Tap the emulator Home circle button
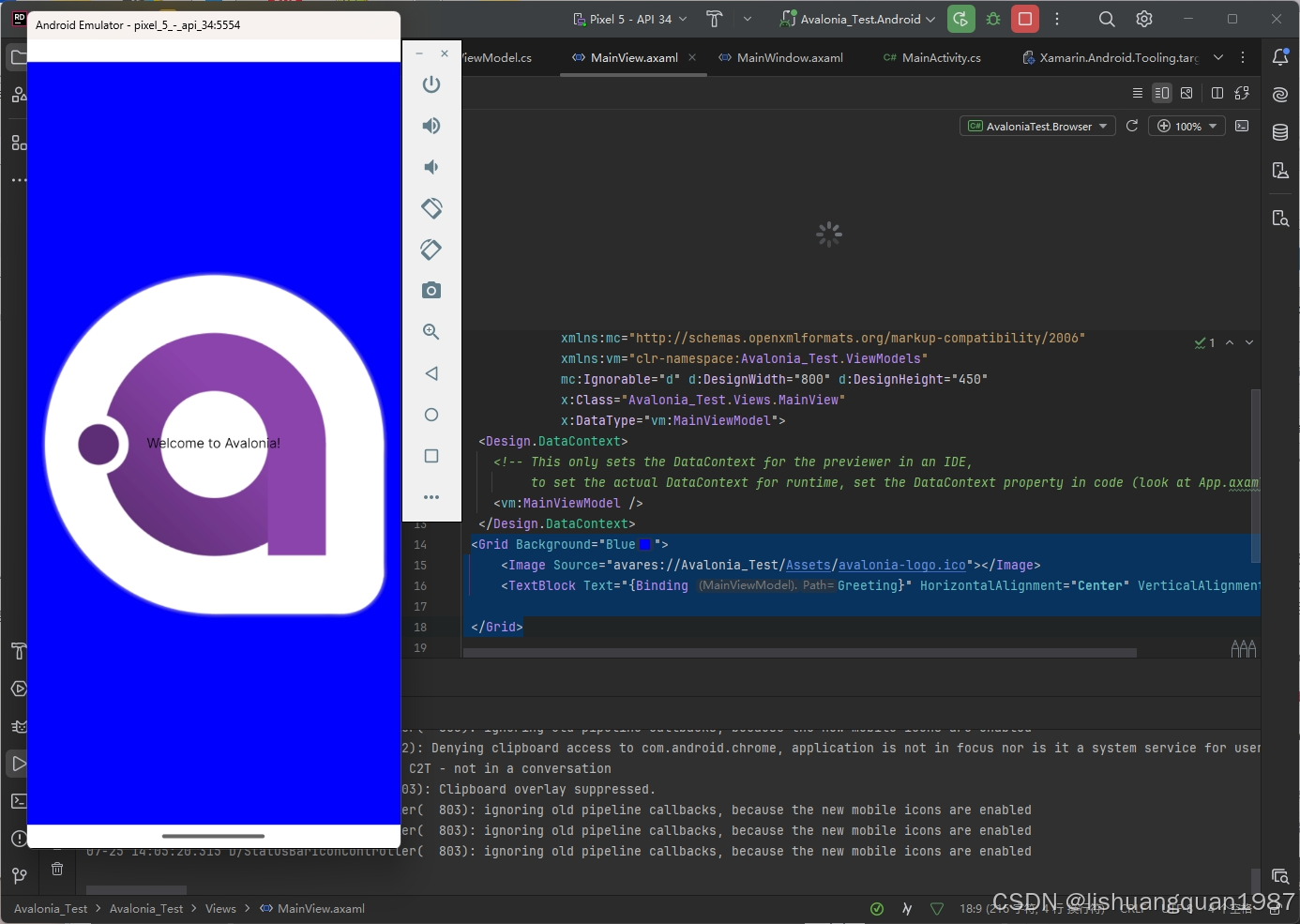This screenshot has width=1300, height=924. click(x=431, y=415)
